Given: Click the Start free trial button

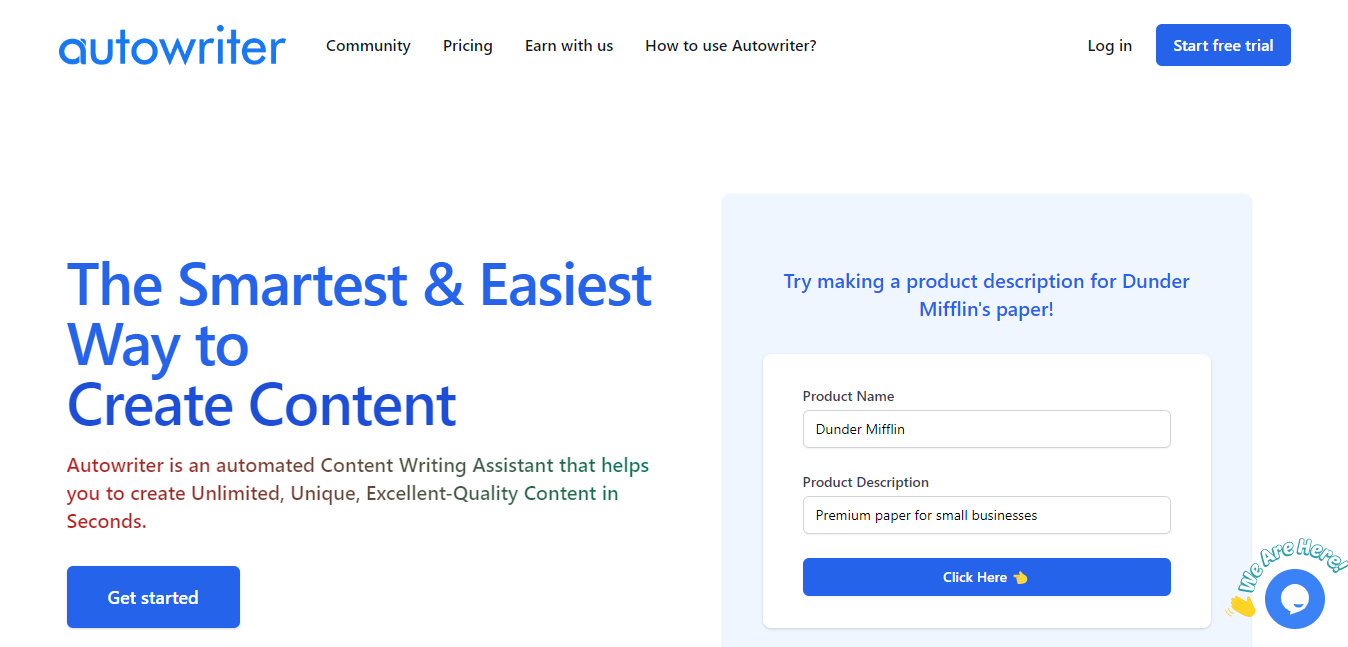Looking at the screenshot, I should click(x=1223, y=45).
